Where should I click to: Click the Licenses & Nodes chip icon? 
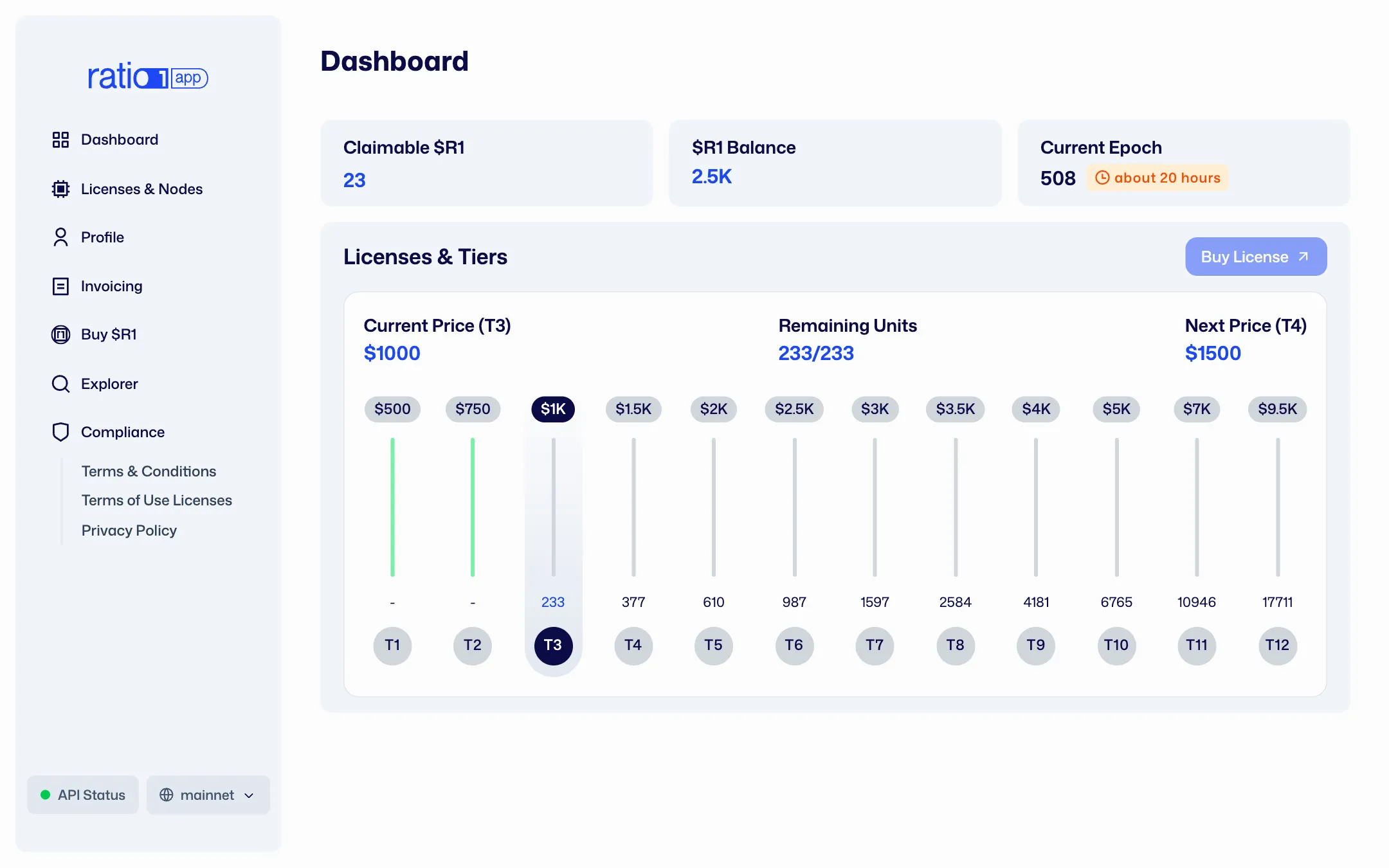point(60,189)
